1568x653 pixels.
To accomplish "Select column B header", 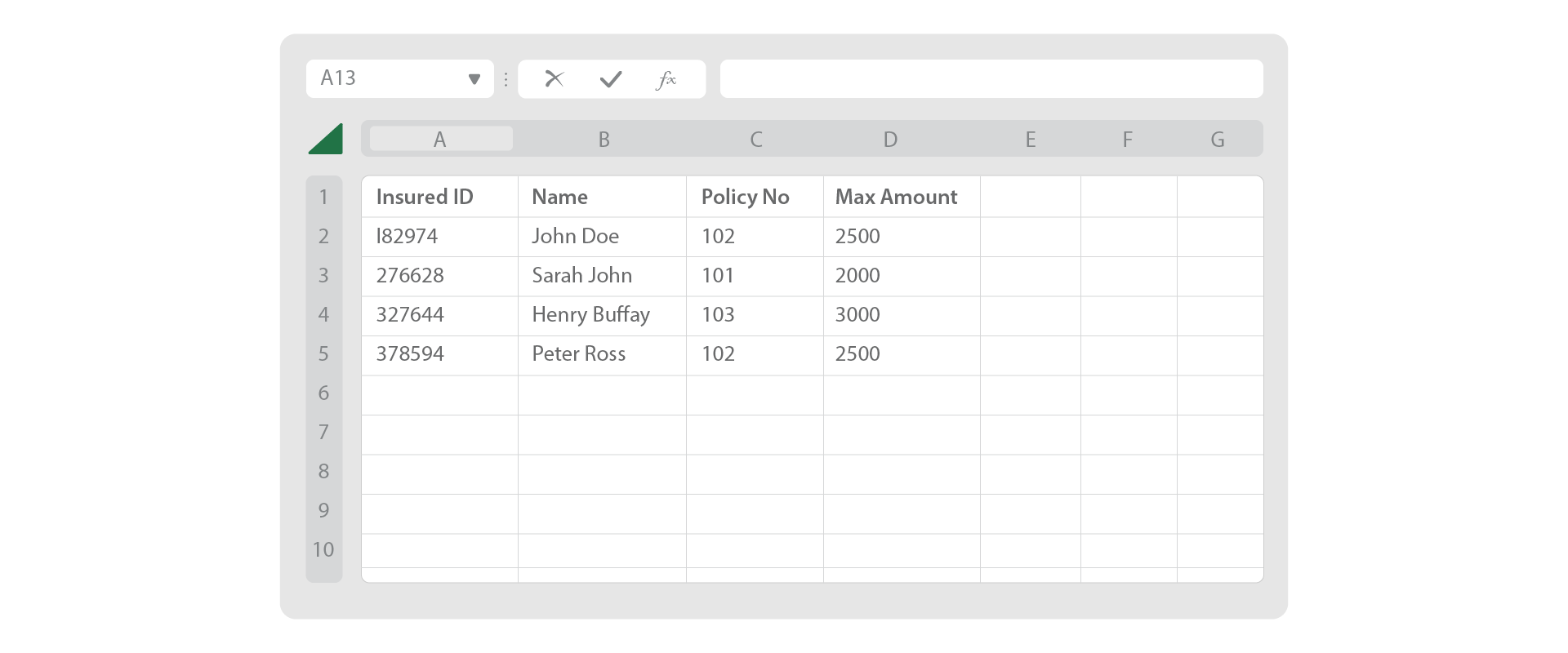I will point(604,140).
